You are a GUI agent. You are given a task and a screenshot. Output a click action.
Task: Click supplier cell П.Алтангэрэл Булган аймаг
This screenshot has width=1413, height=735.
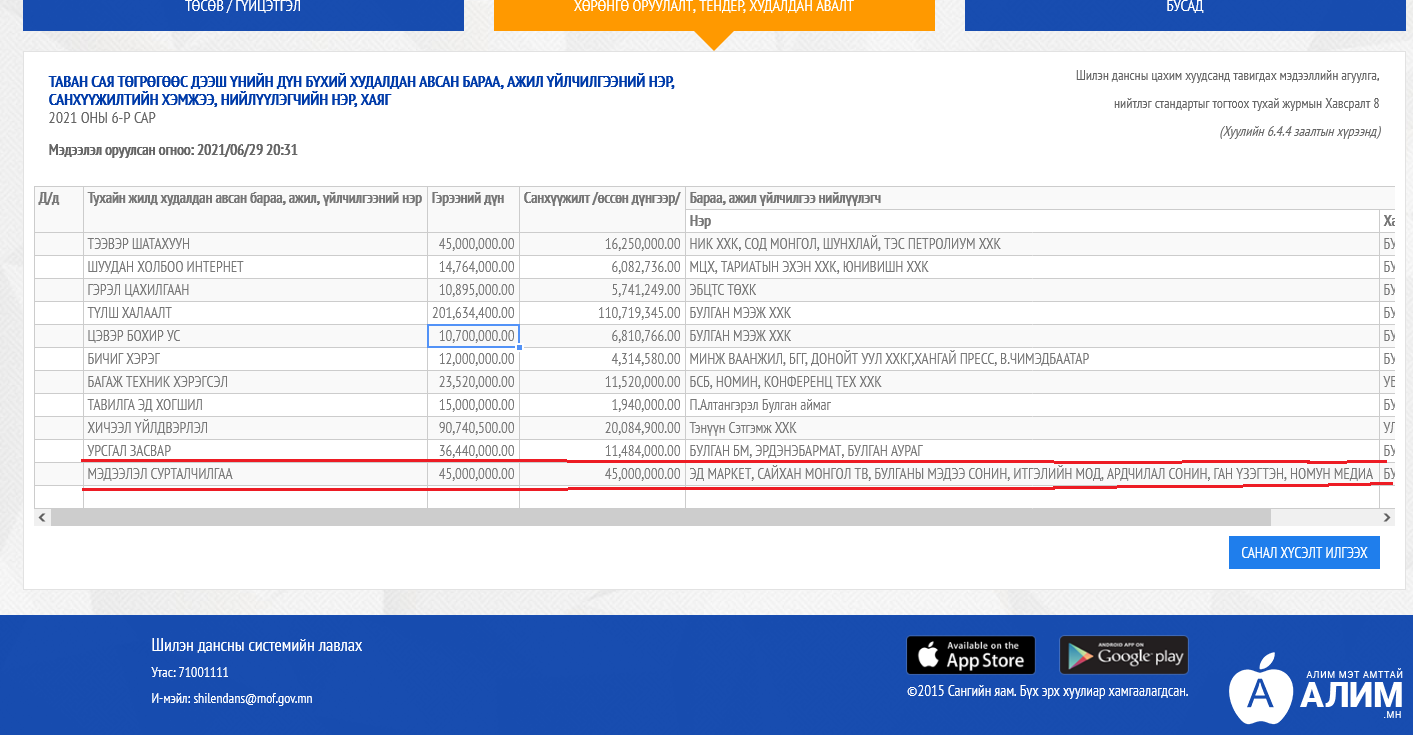(1032, 405)
